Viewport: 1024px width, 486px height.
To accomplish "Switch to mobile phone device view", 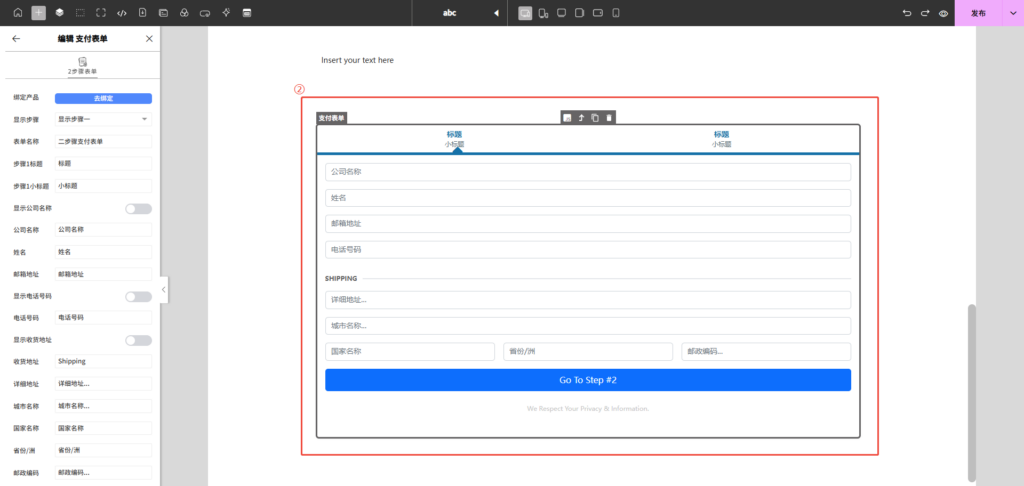I will (x=616, y=13).
